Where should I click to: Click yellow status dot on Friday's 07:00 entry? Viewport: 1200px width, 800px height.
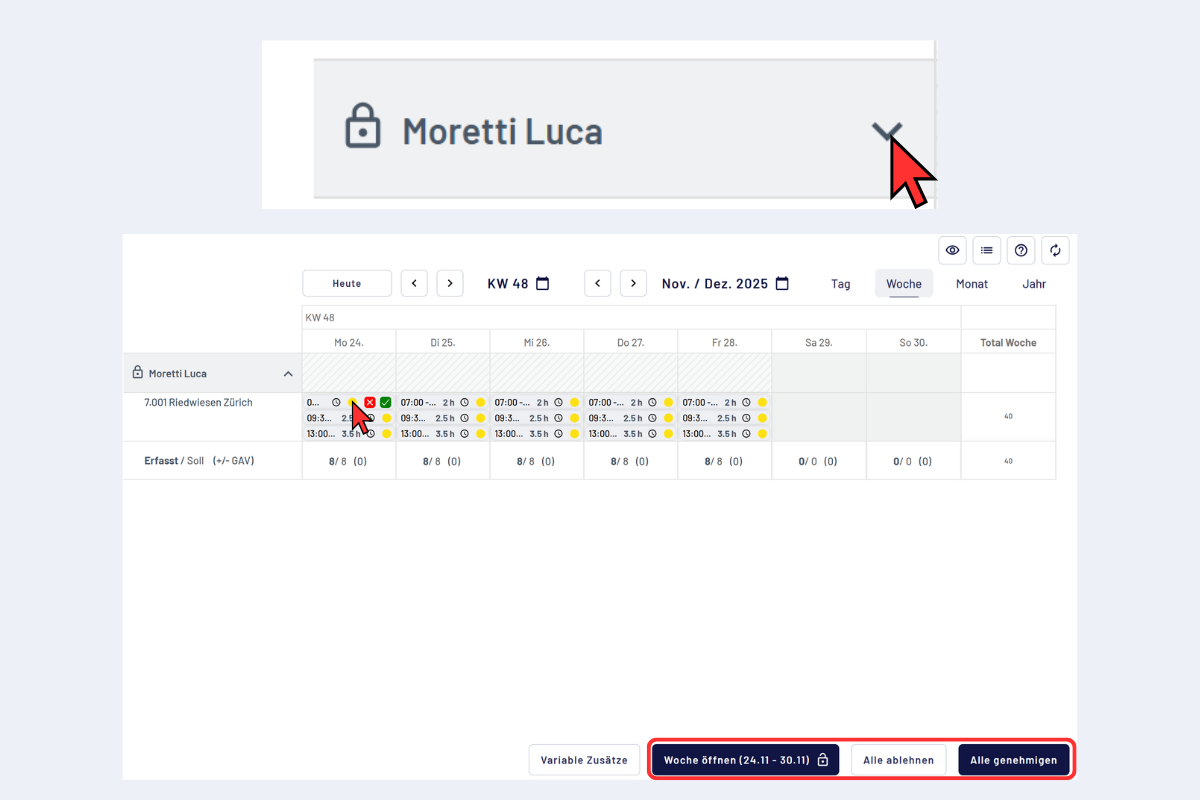762,402
